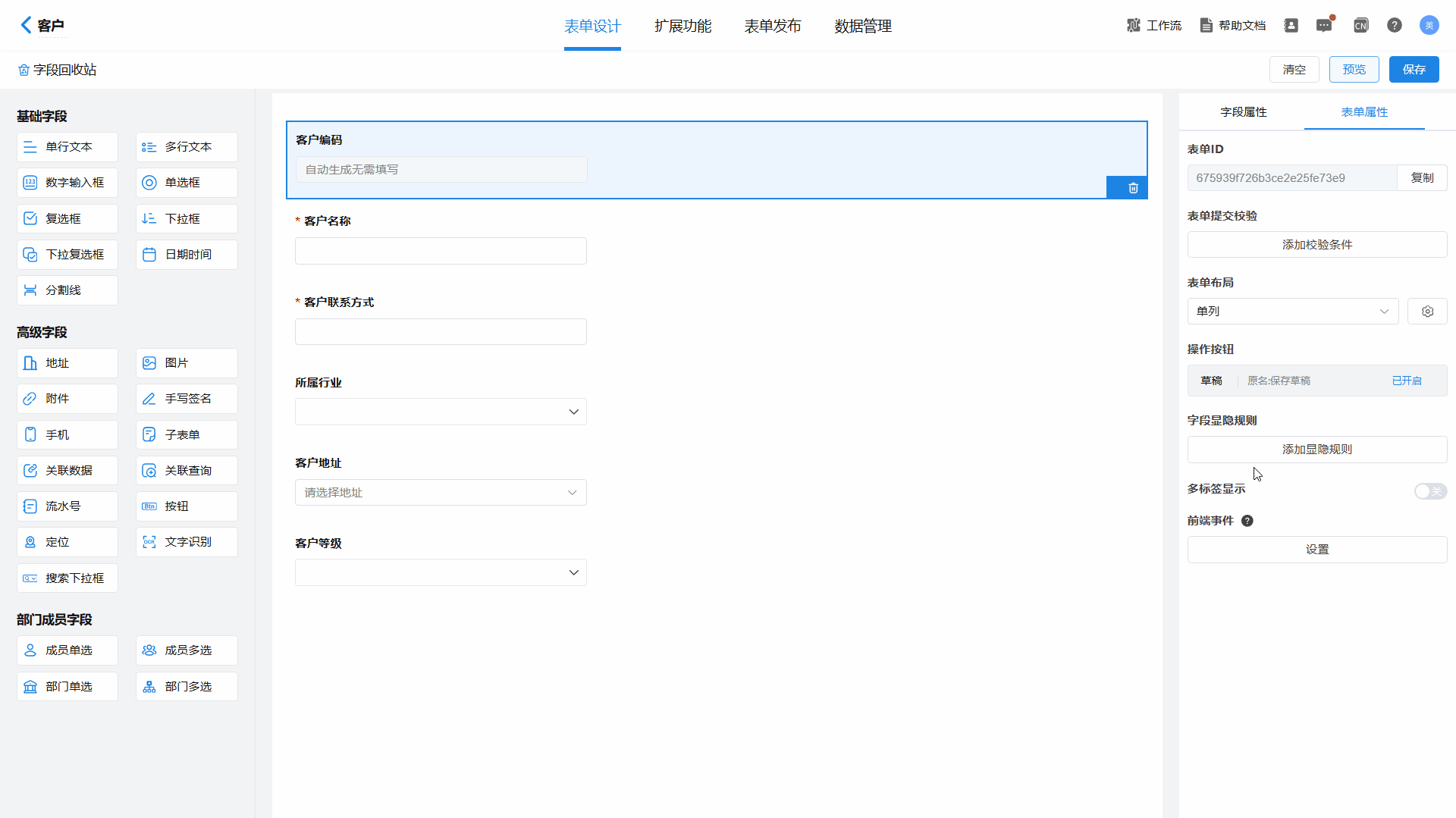
Task: Add a 文字识别 OCR field
Action: 187,542
